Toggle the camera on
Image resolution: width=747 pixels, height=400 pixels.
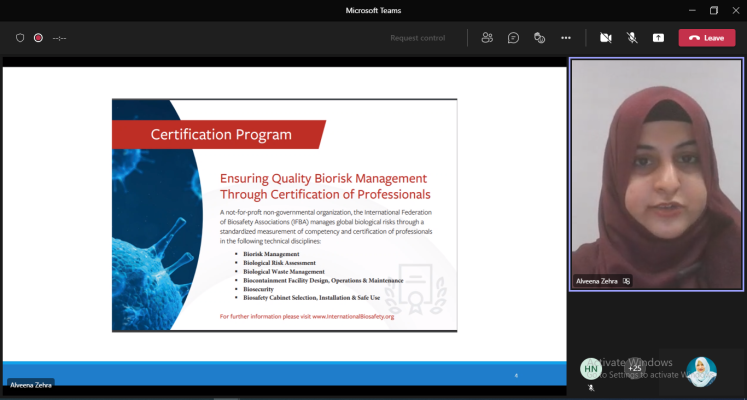pyautogui.click(x=605, y=38)
